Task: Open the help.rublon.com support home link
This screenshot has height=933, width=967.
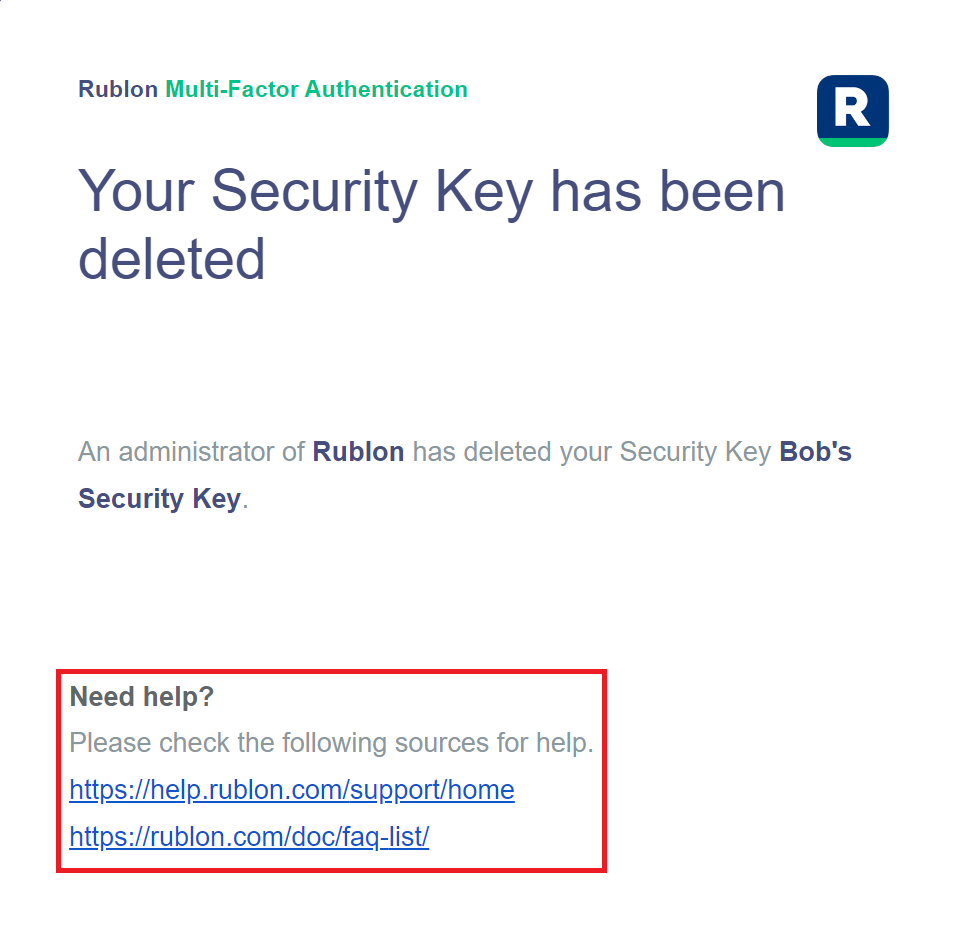Action: point(291,790)
